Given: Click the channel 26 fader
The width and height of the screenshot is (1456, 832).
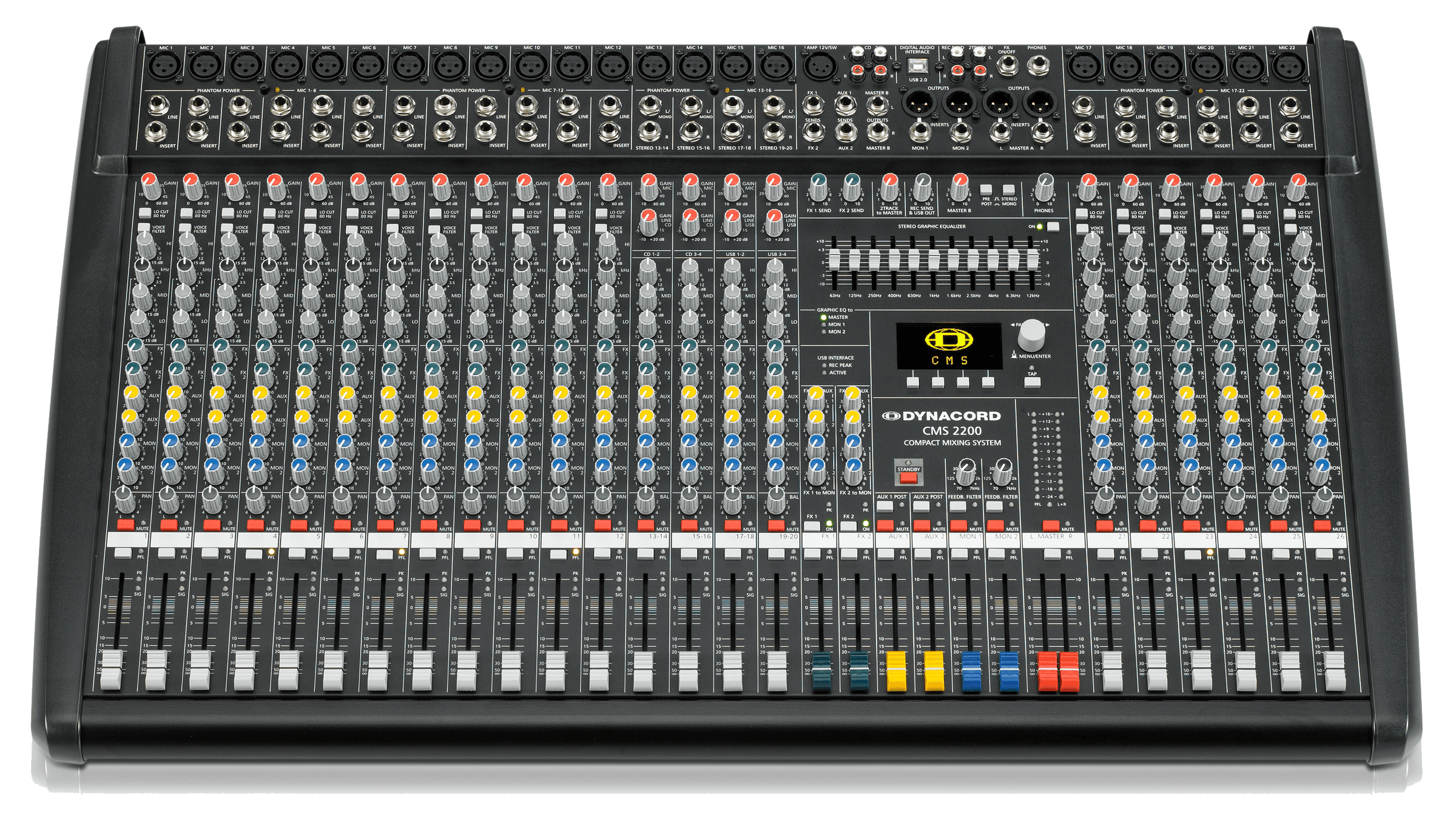Looking at the screenshot, I should (x=1335, y=671).
